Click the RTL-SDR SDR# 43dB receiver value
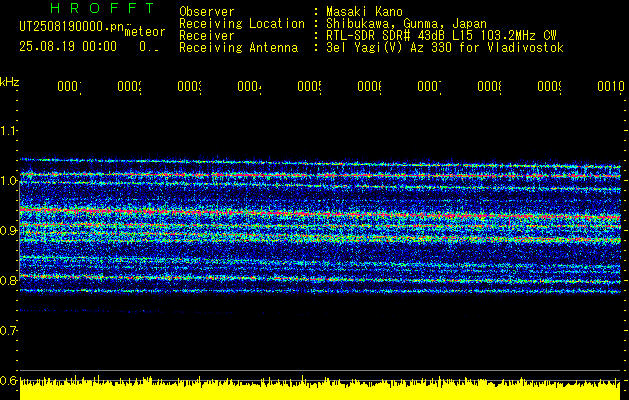Screen dimensions: 629x400 click(441, 36)
